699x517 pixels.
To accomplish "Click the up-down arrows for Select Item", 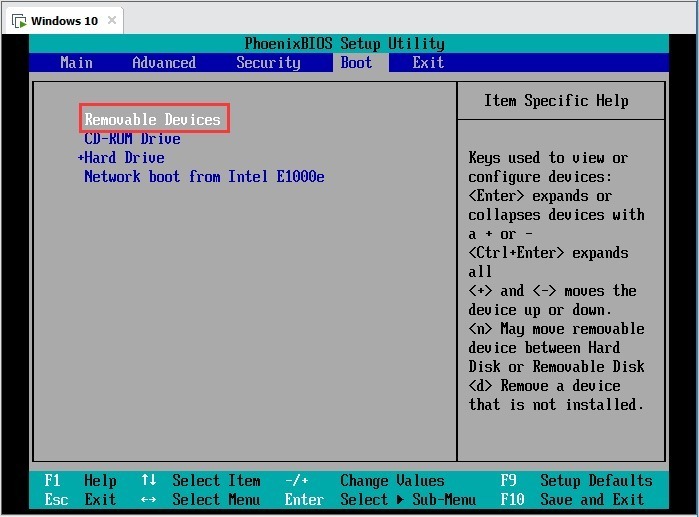I will pyautogui.click(x=149, y=481).
